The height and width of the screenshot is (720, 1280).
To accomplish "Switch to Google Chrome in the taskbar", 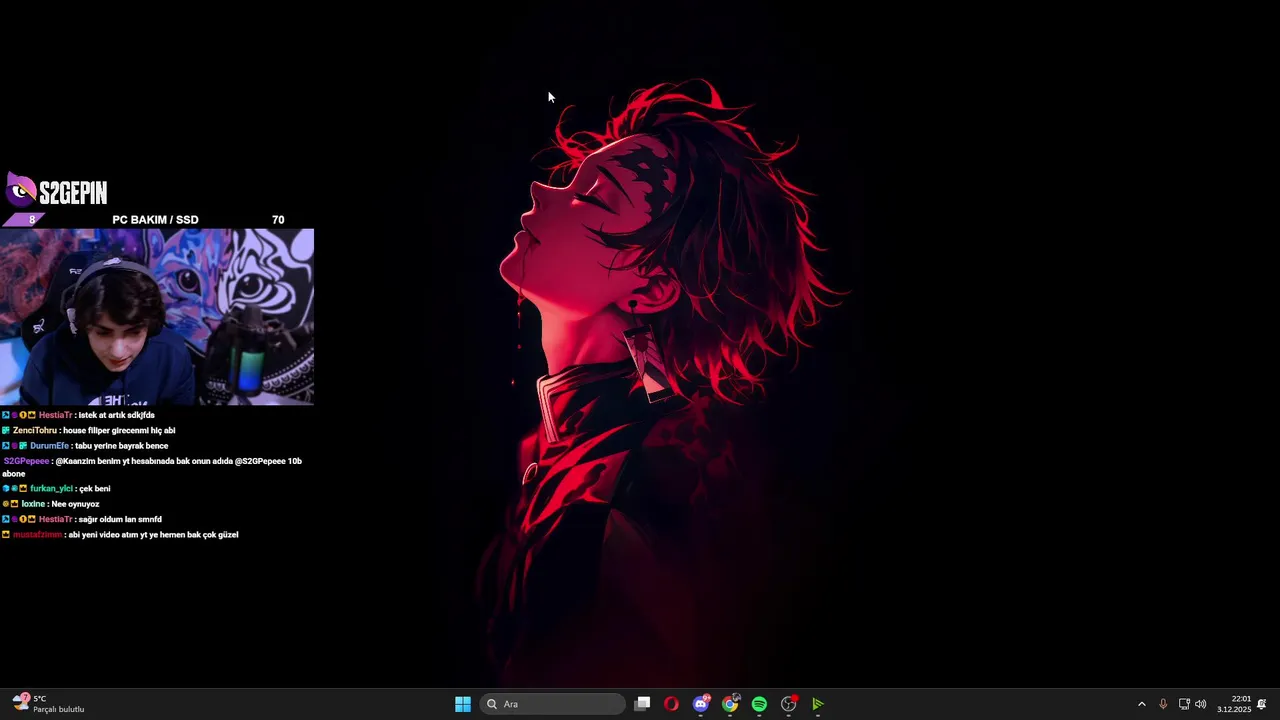I will pos(731,704).
